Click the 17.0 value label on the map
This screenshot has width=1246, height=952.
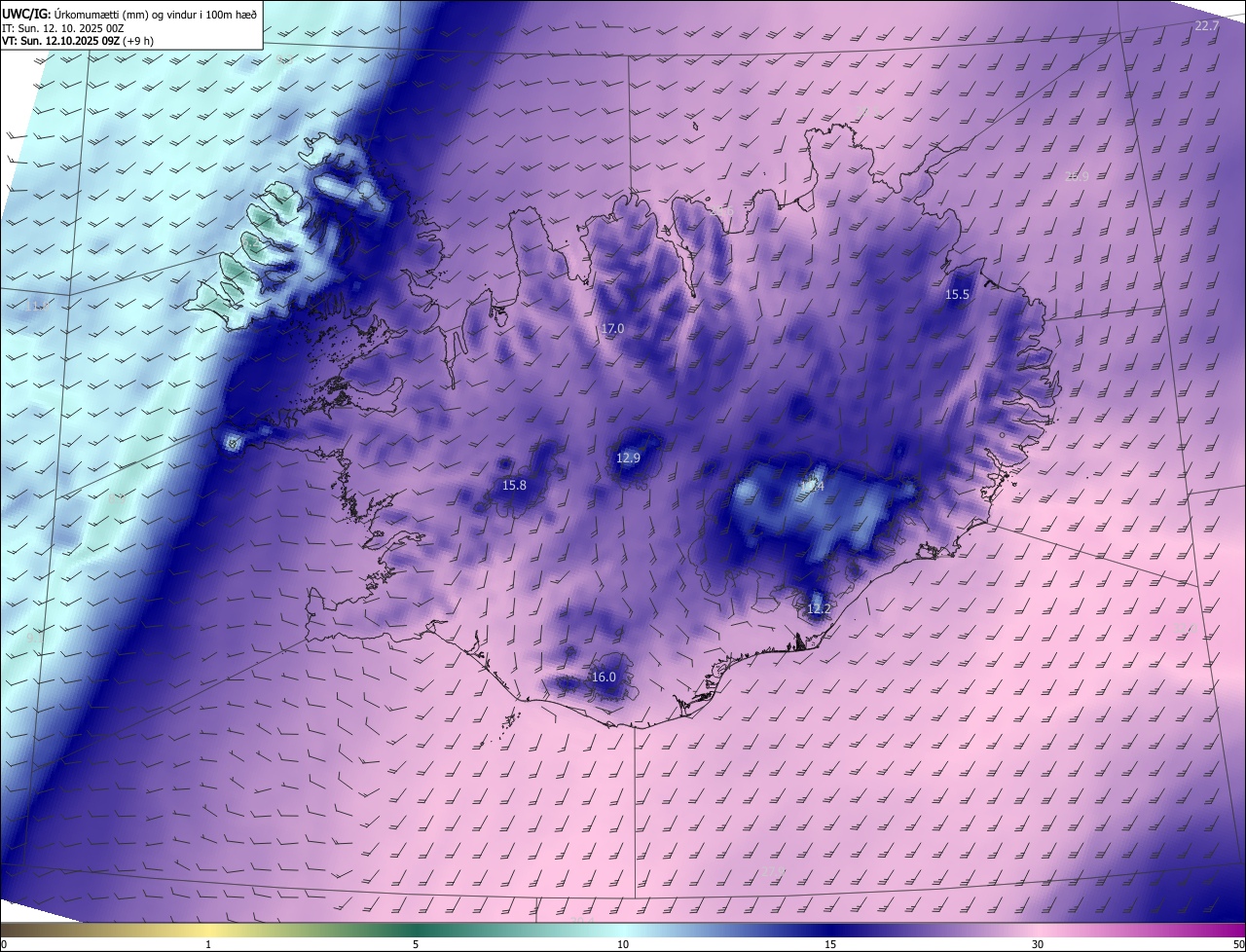tap(612, 329)
